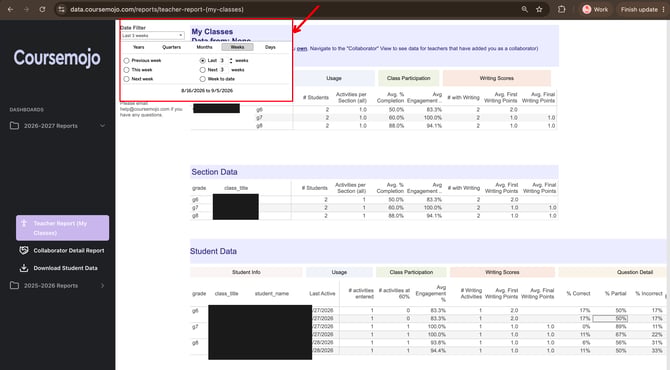Switch to the Years tab in date filter
The width and height of the screenshot is (670, 370).
pos(138,47)
